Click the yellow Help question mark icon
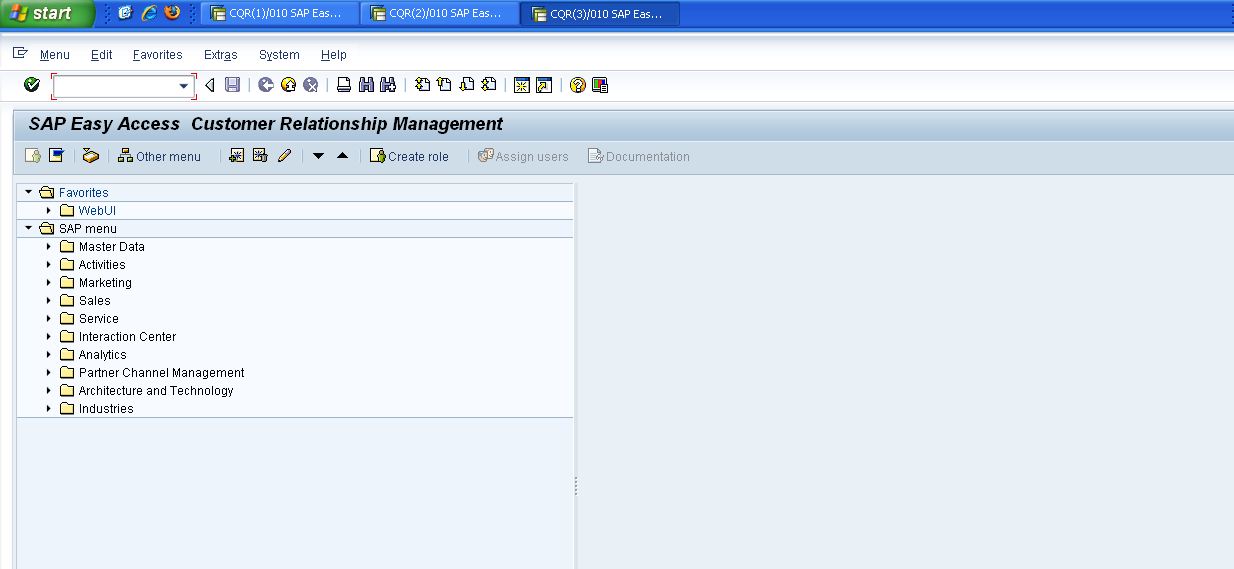 click(577, 85)
